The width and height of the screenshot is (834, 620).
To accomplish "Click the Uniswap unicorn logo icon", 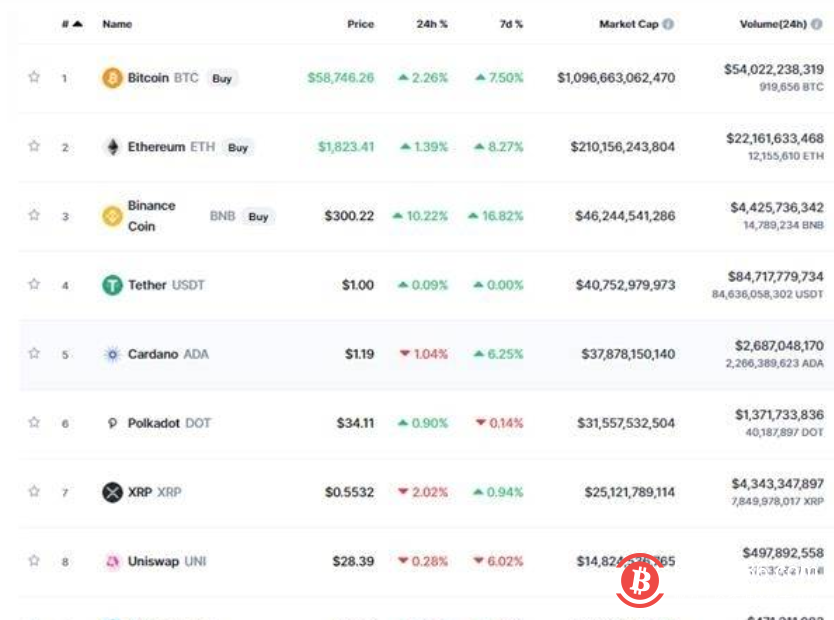I will click(113, 561).
